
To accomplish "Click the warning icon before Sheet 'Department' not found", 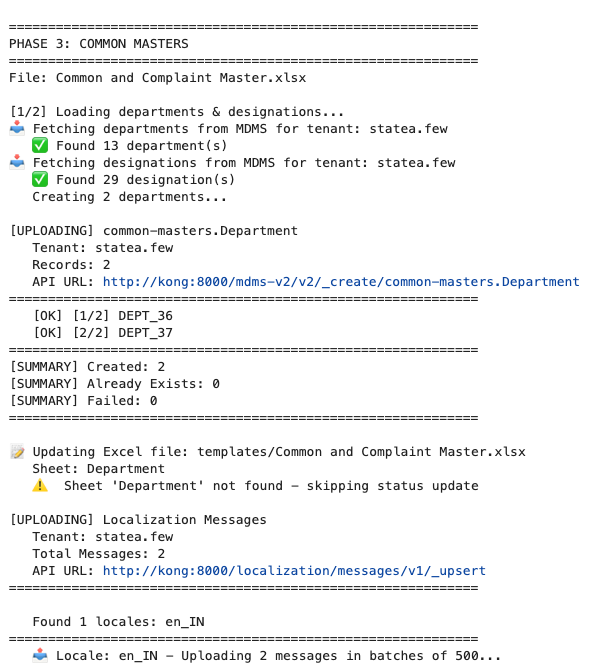I will click(40, 486).
